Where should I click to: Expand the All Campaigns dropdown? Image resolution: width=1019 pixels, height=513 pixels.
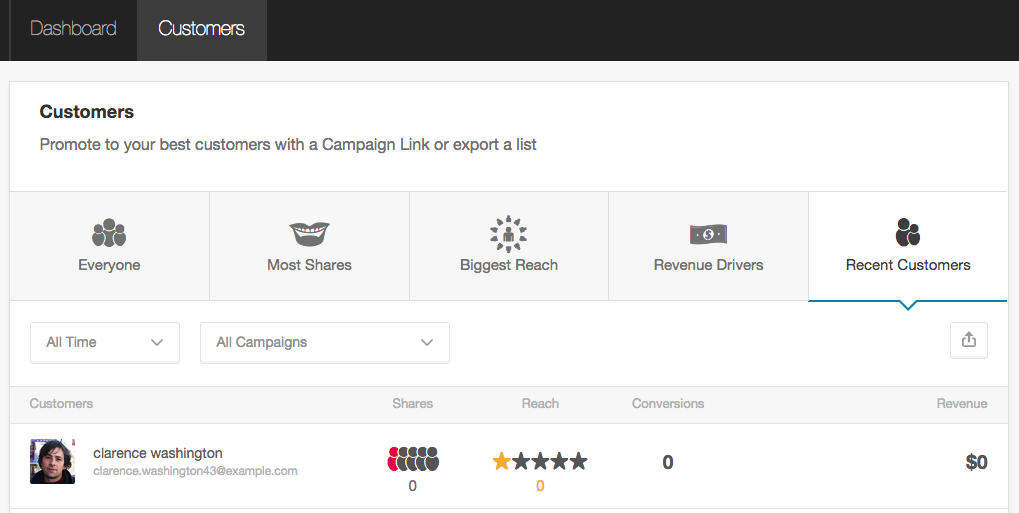(324, 342)
